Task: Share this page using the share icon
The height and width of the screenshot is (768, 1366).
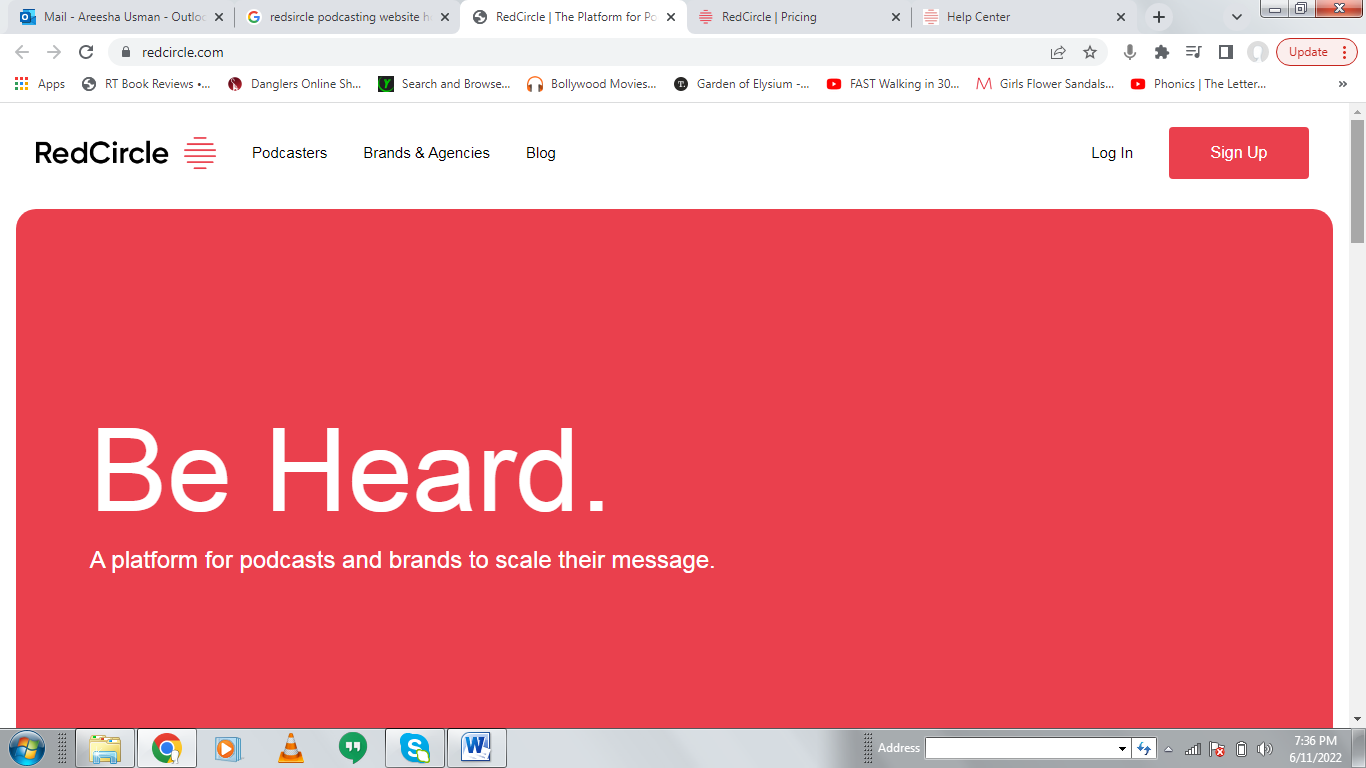Action: coord(1058,52)
